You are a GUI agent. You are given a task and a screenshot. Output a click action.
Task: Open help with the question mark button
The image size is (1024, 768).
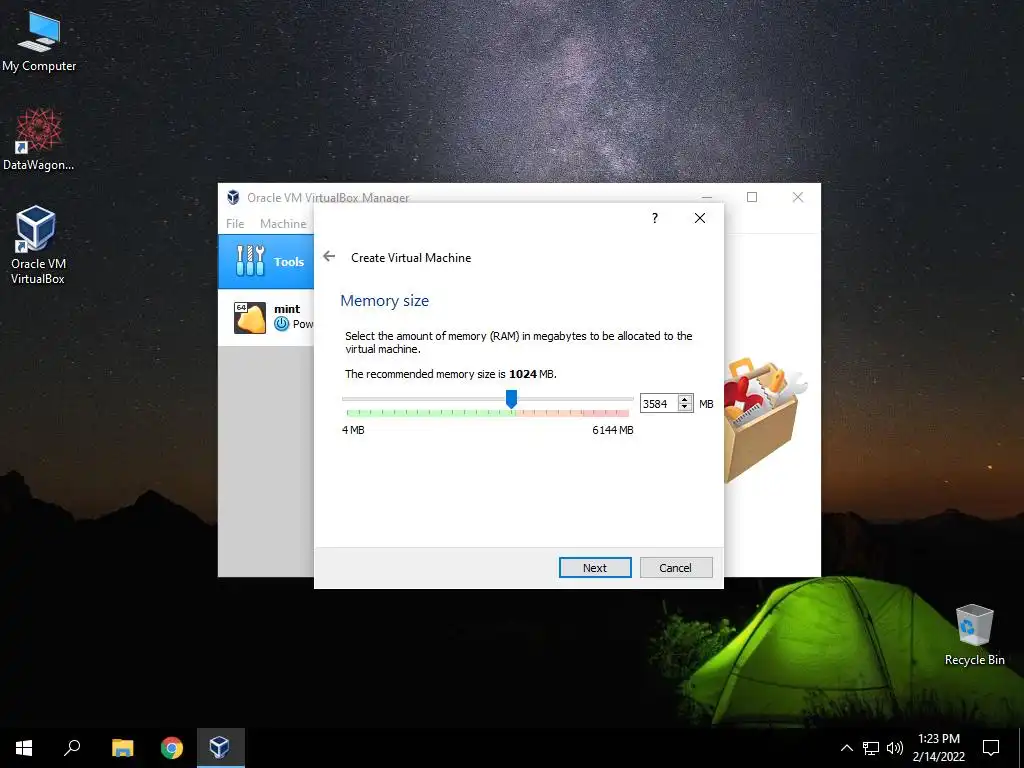tap(654, 218)
